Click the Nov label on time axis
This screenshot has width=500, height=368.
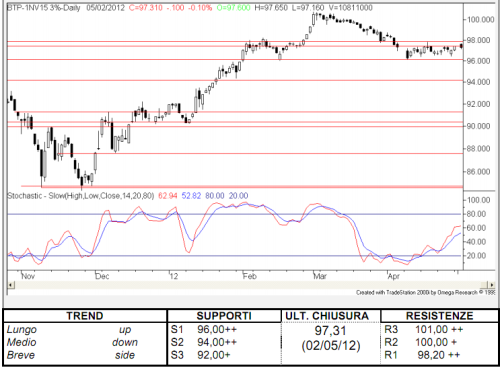click(28, 276)
